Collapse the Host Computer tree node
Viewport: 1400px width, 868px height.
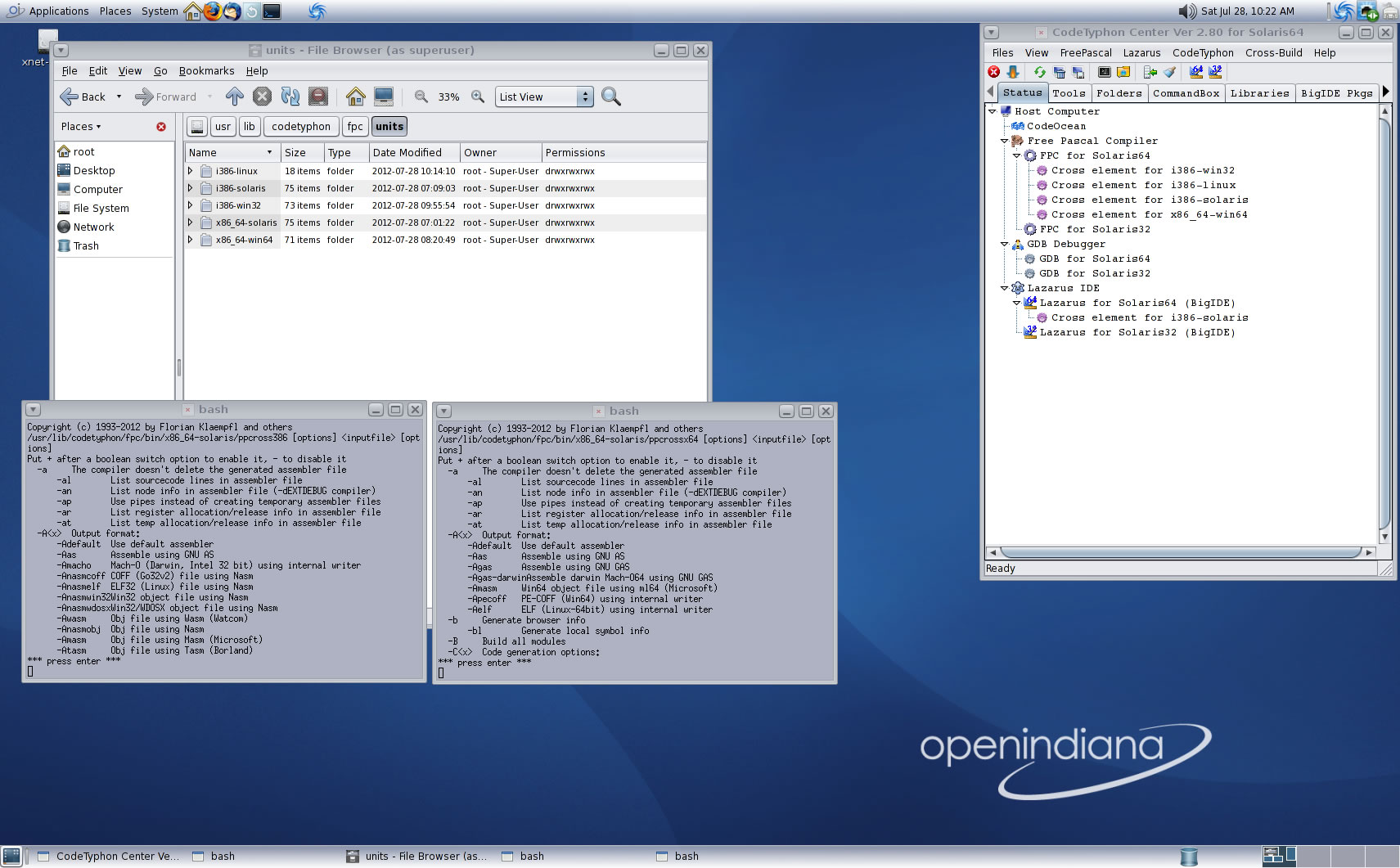[x=993, y=111]
